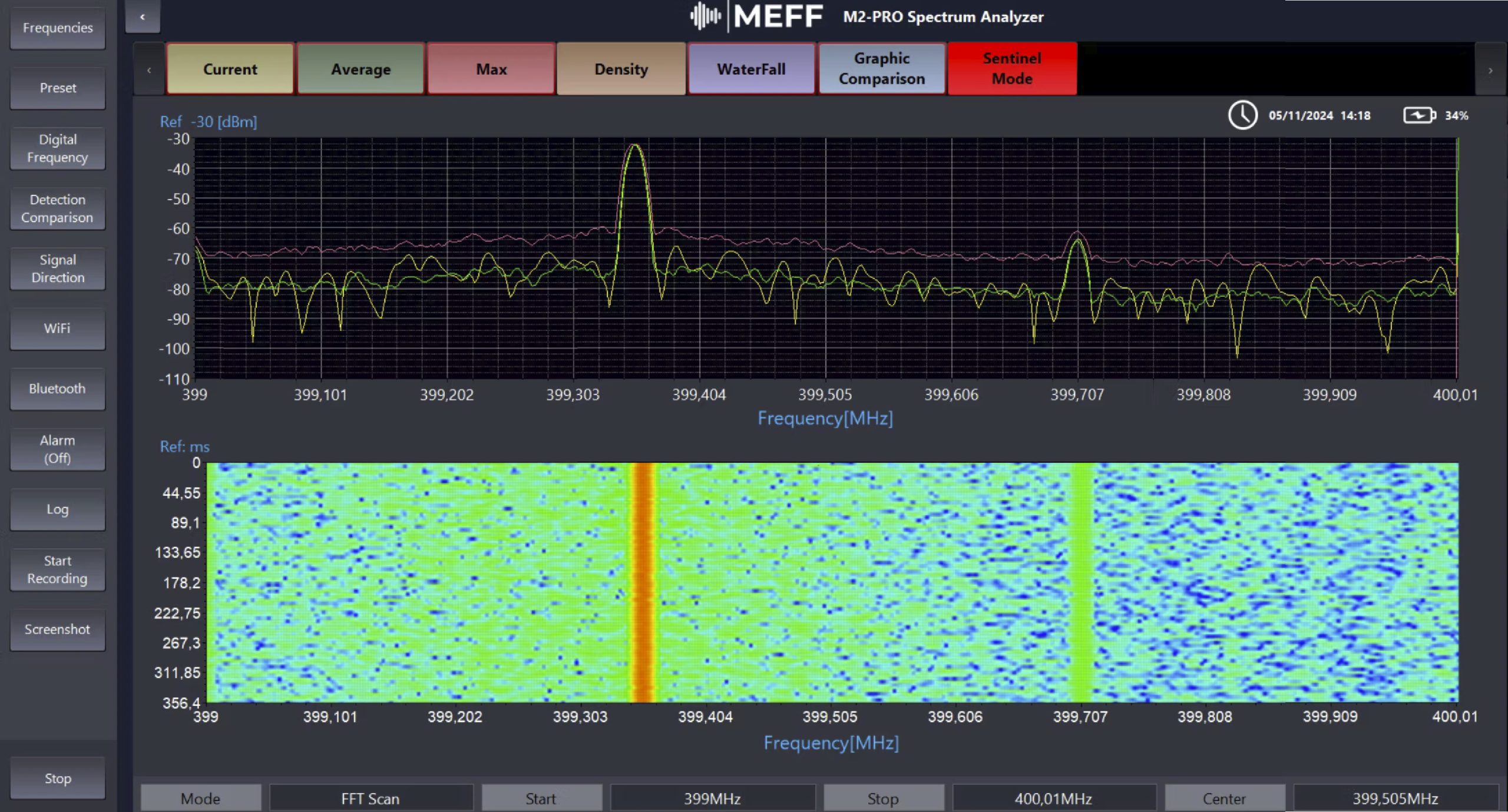Screen dimensions: 1508x812
Task: Click the MEFF waveform logo icon
Action: pyautogui.click(x=705, y=16)
